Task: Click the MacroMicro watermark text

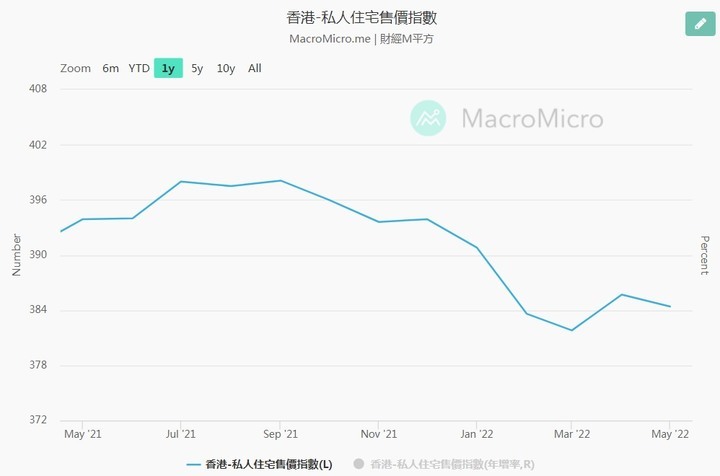Action: click(533, 118)
